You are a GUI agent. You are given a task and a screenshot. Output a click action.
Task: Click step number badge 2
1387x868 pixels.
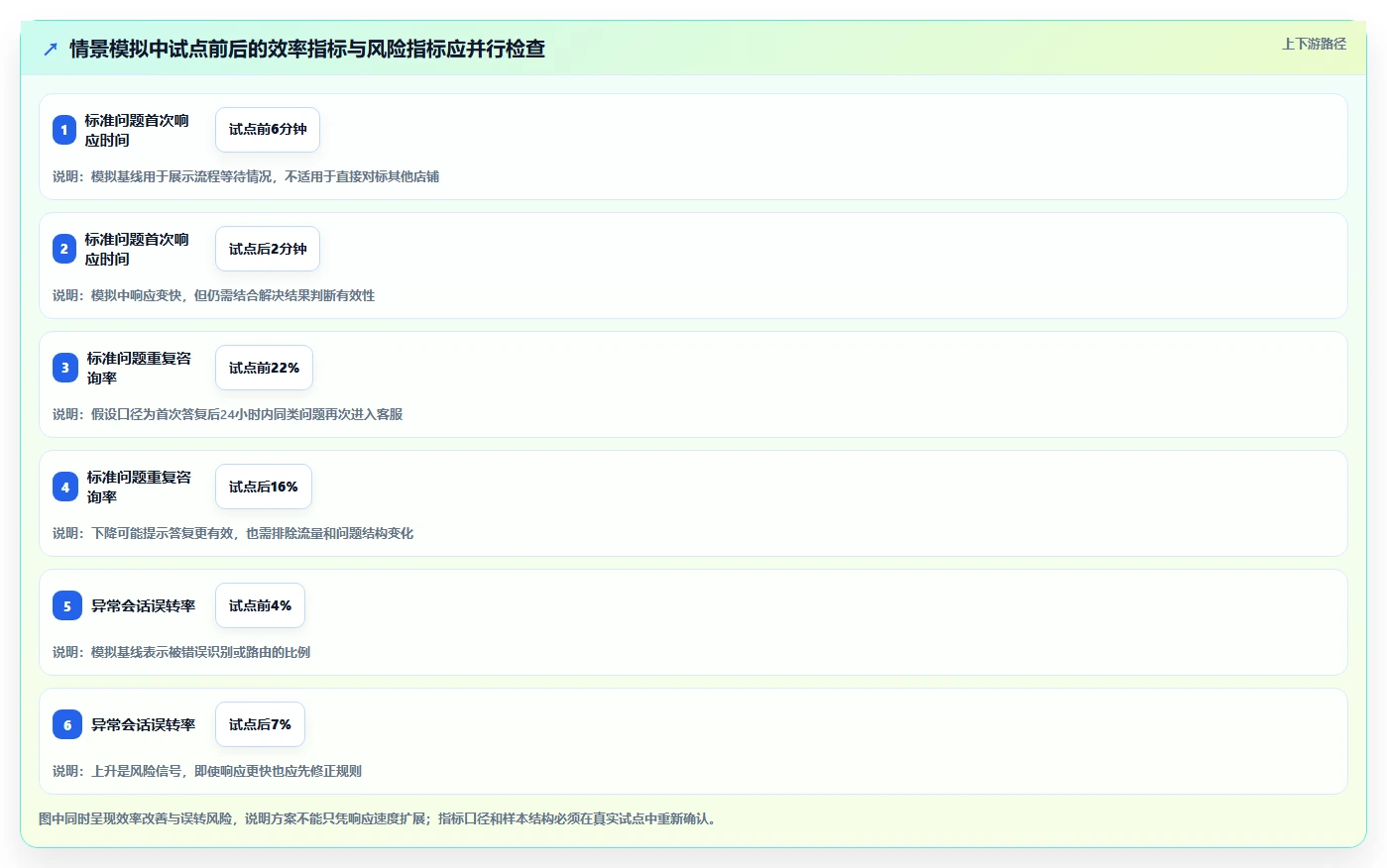click(x=64, y=249)
